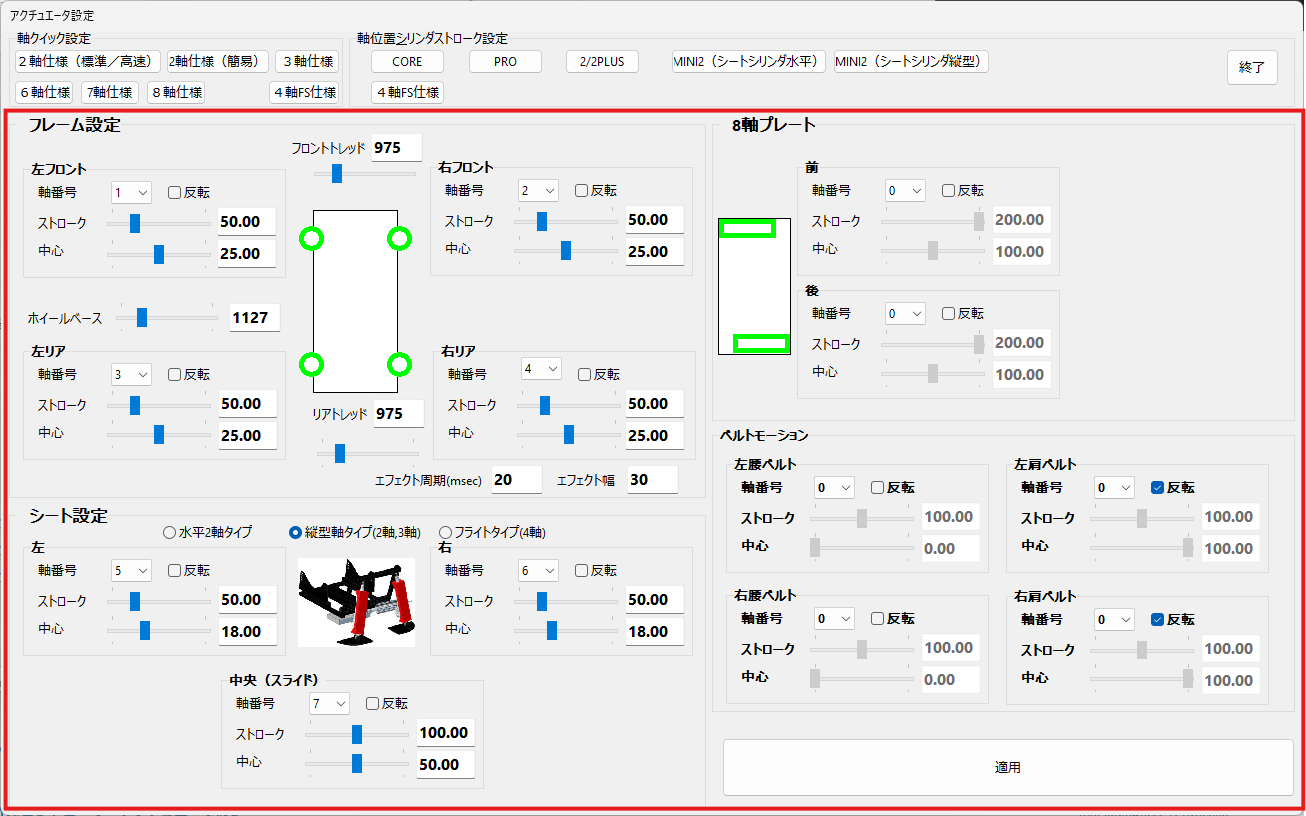The height and width of the screenshot is (816, 1306).
Task: Click the 終了 button
Action: tap(1252, 68)
